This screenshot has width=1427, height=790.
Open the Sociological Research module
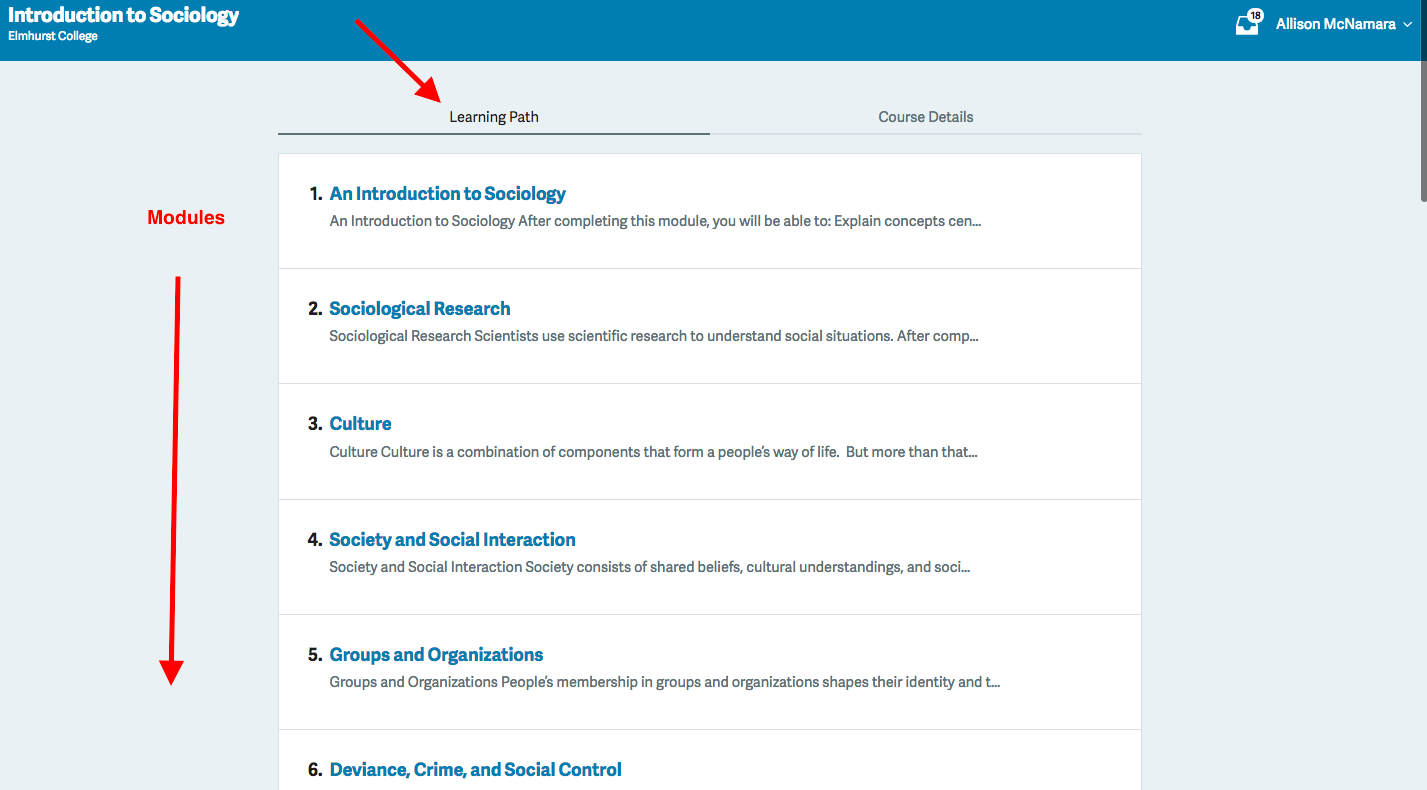tap(419, 309)
